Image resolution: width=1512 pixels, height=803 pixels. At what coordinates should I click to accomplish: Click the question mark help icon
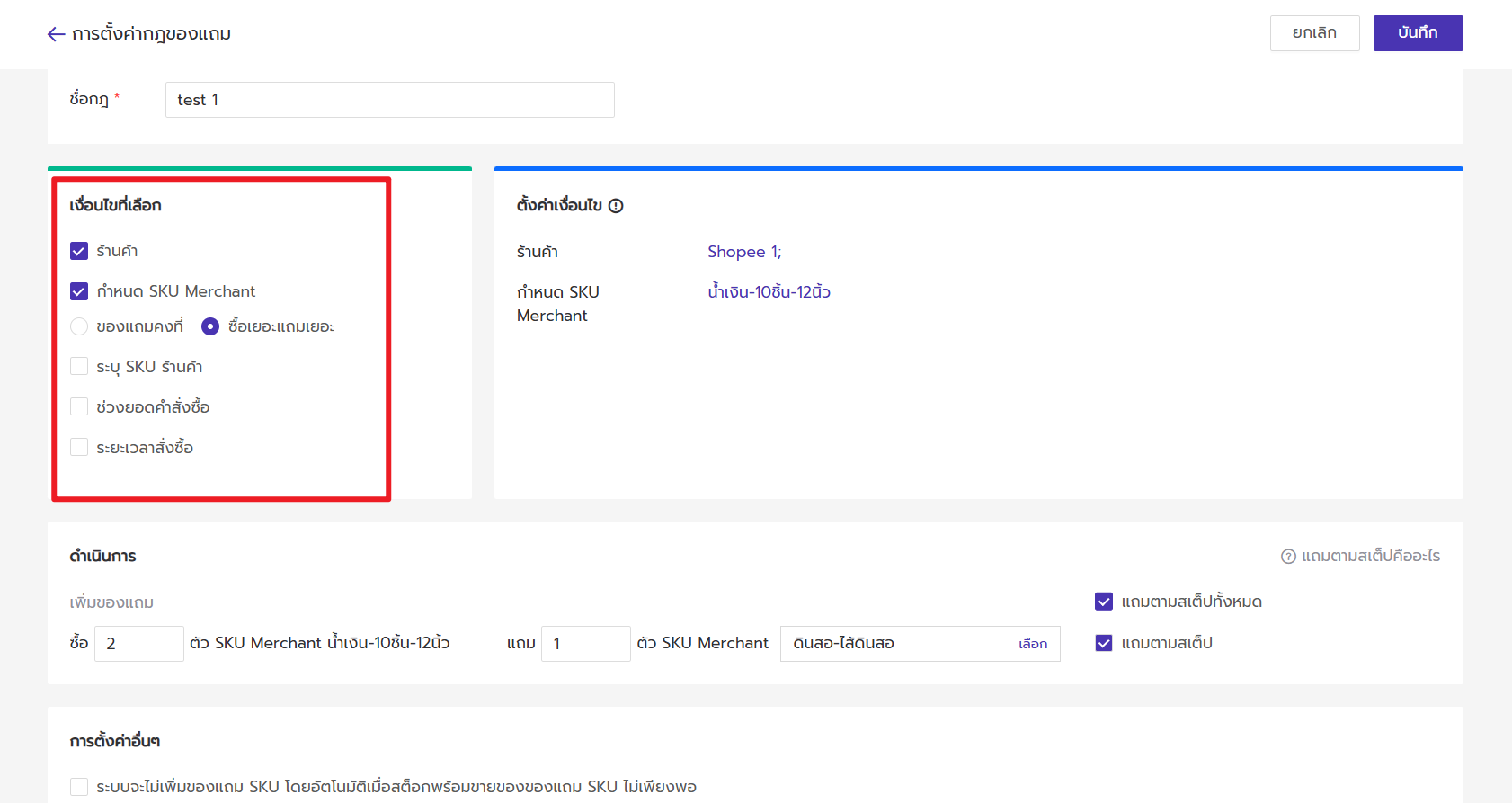1288,557
